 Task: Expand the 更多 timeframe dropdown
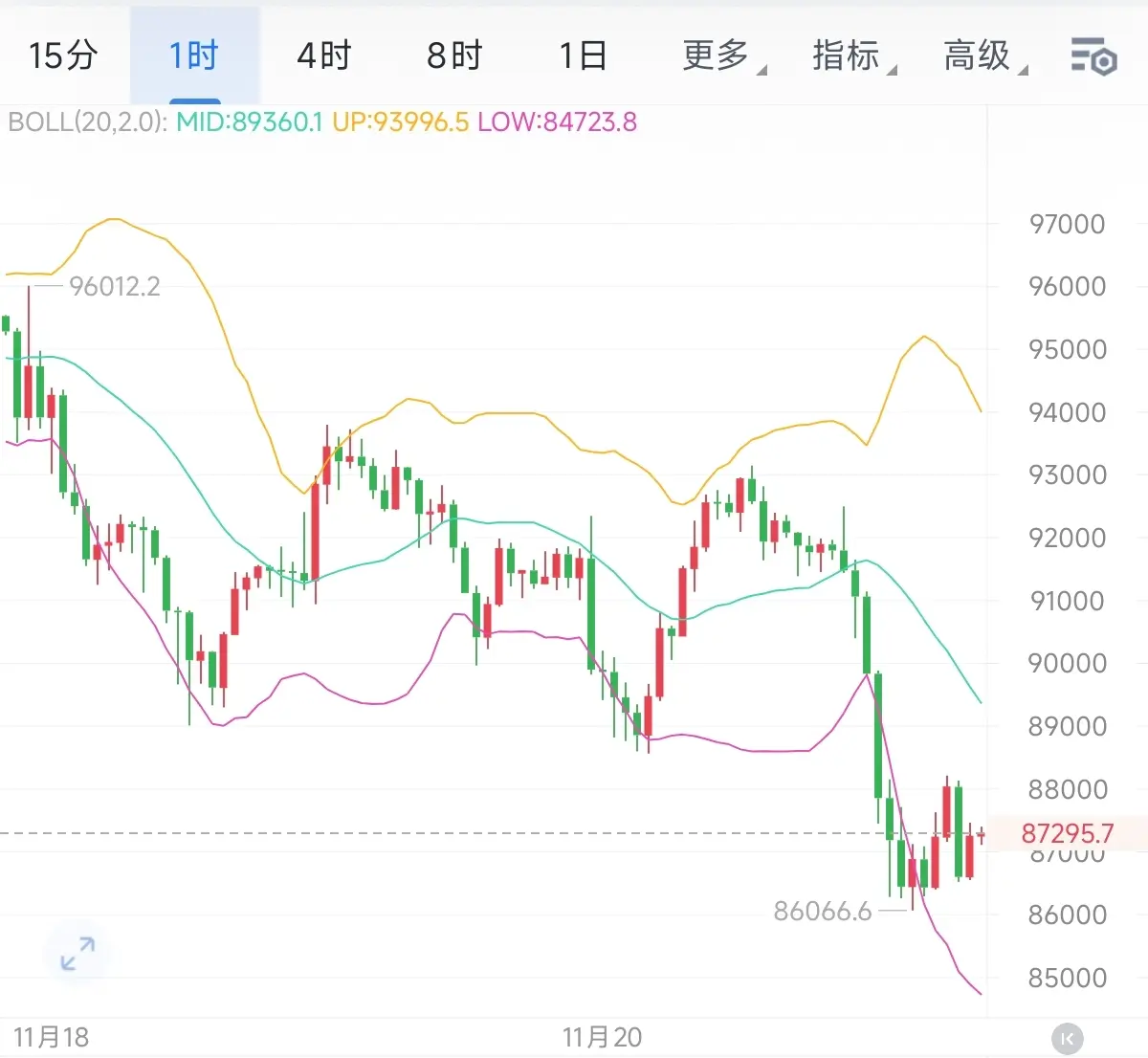point(724,55)
